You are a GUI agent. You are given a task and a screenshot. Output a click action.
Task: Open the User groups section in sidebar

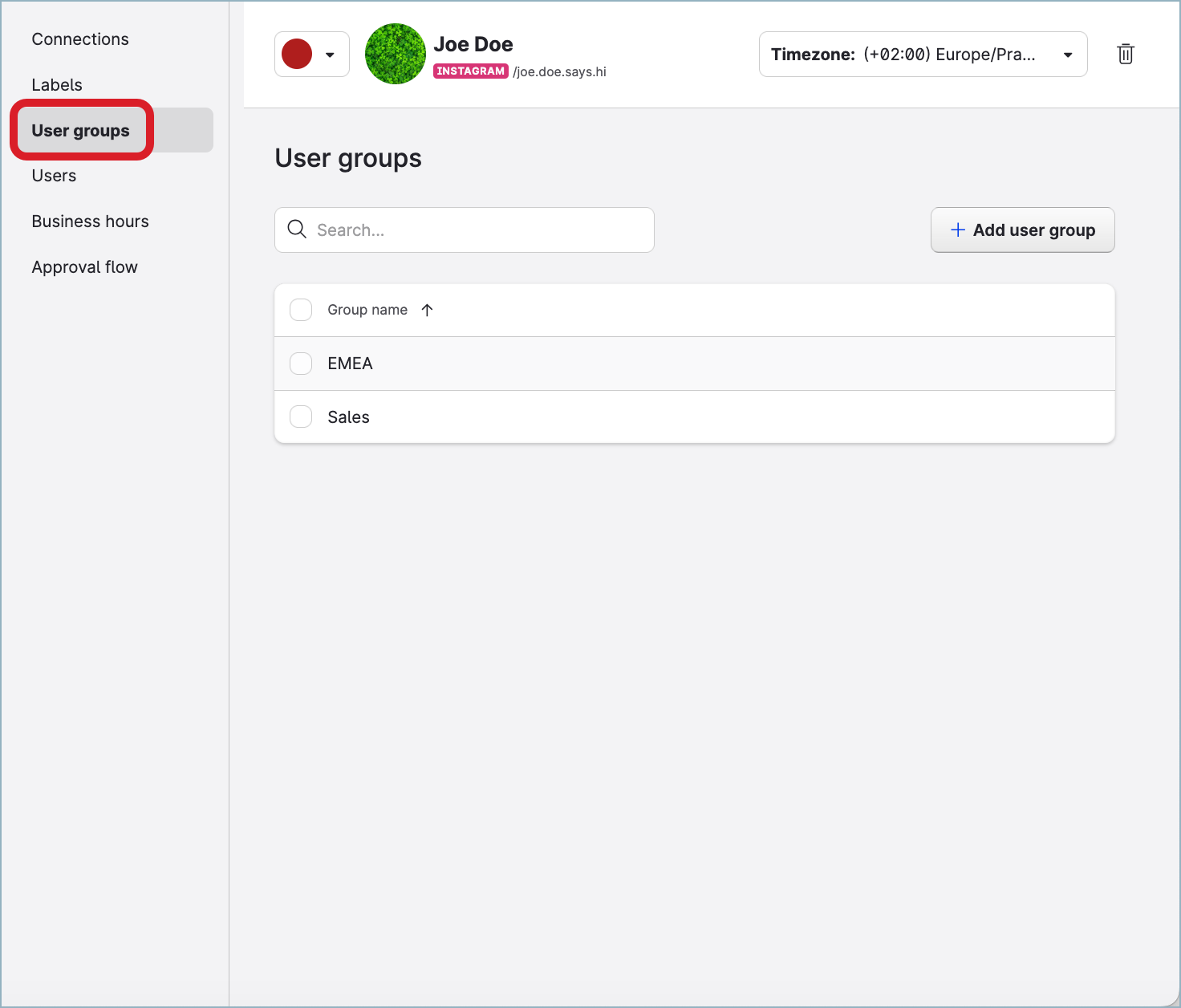coord(80,130)
